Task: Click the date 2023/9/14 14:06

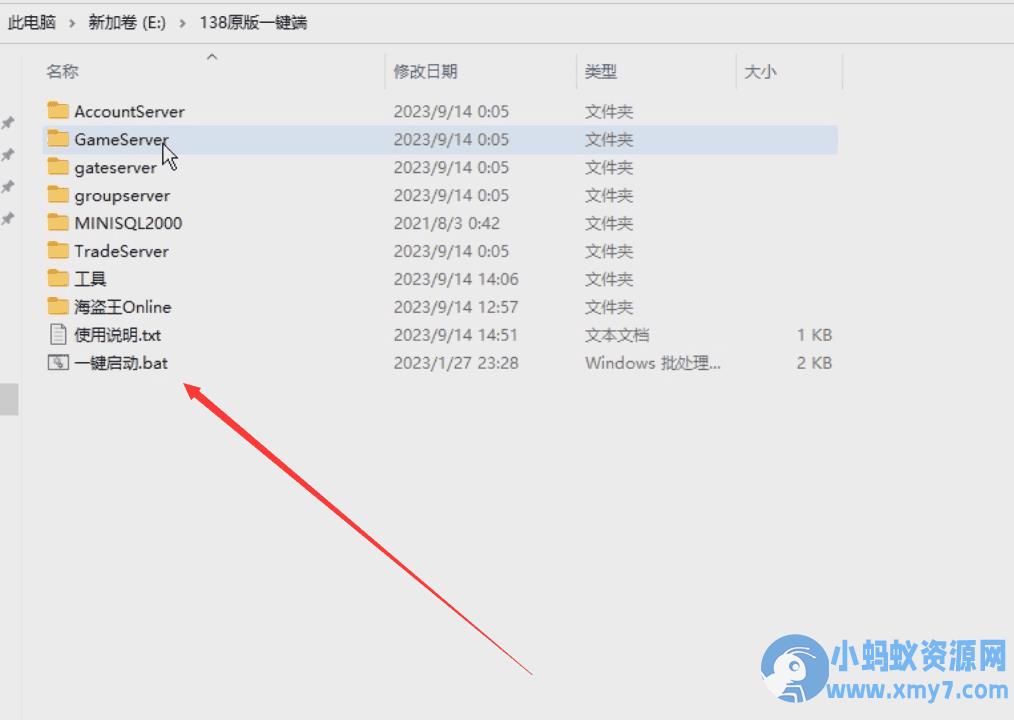Action: pyautogui.click(x=456, y=279)
